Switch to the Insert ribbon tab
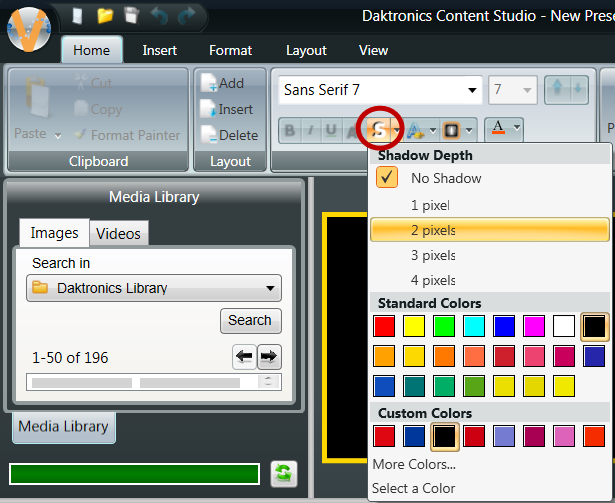 click(160, 50)
